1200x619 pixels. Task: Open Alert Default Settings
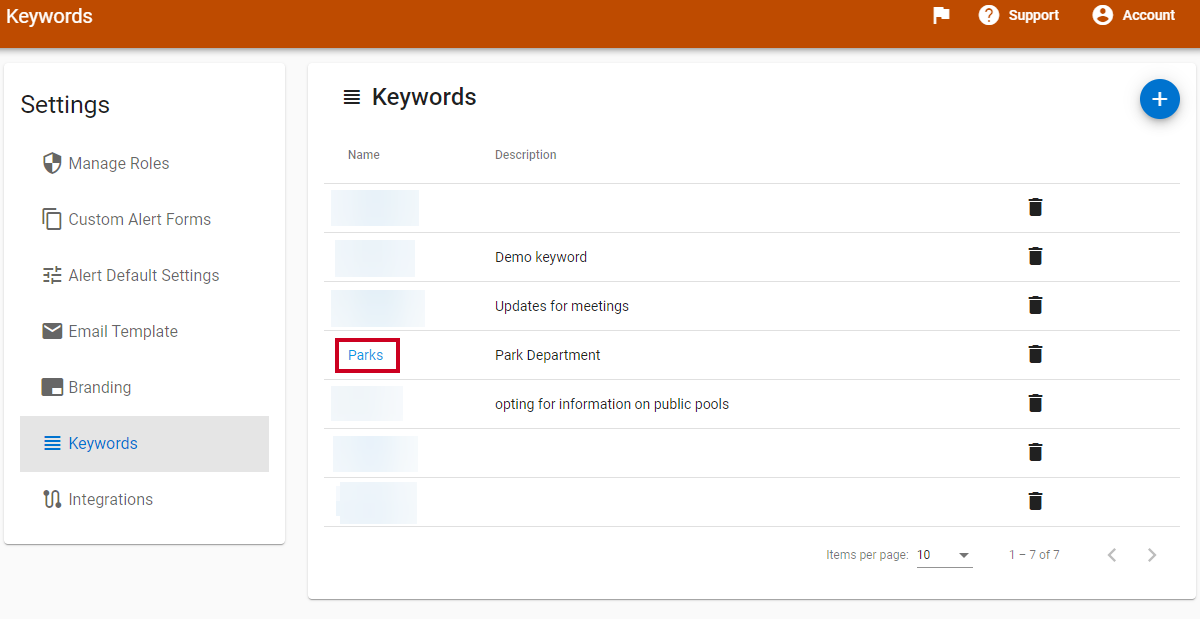[x=144, y=275]
